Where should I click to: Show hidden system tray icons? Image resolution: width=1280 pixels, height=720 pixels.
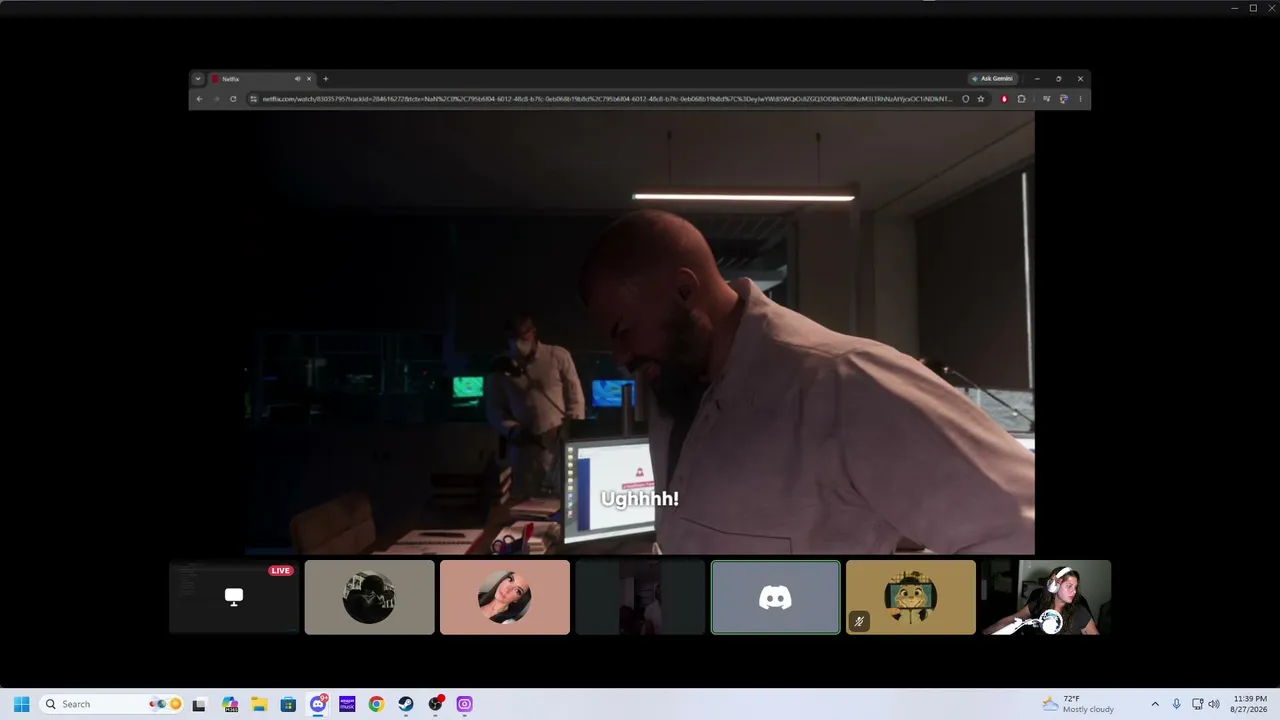[x=1155, y=704]
